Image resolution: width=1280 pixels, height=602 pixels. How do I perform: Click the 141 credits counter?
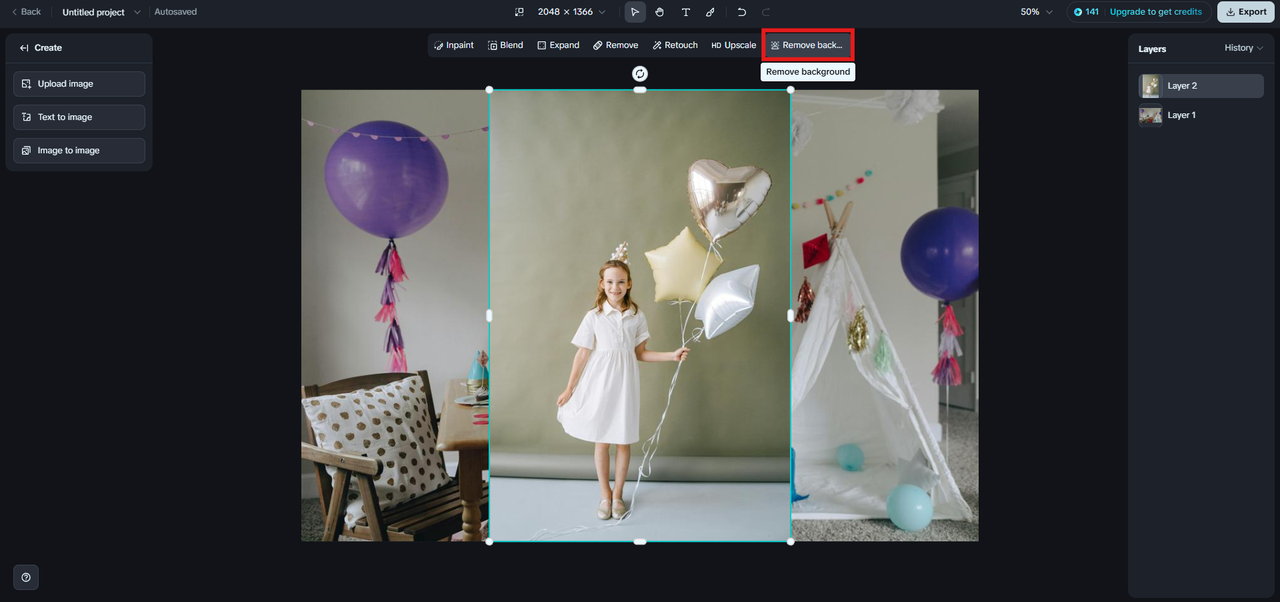[x=1087, y=12]
